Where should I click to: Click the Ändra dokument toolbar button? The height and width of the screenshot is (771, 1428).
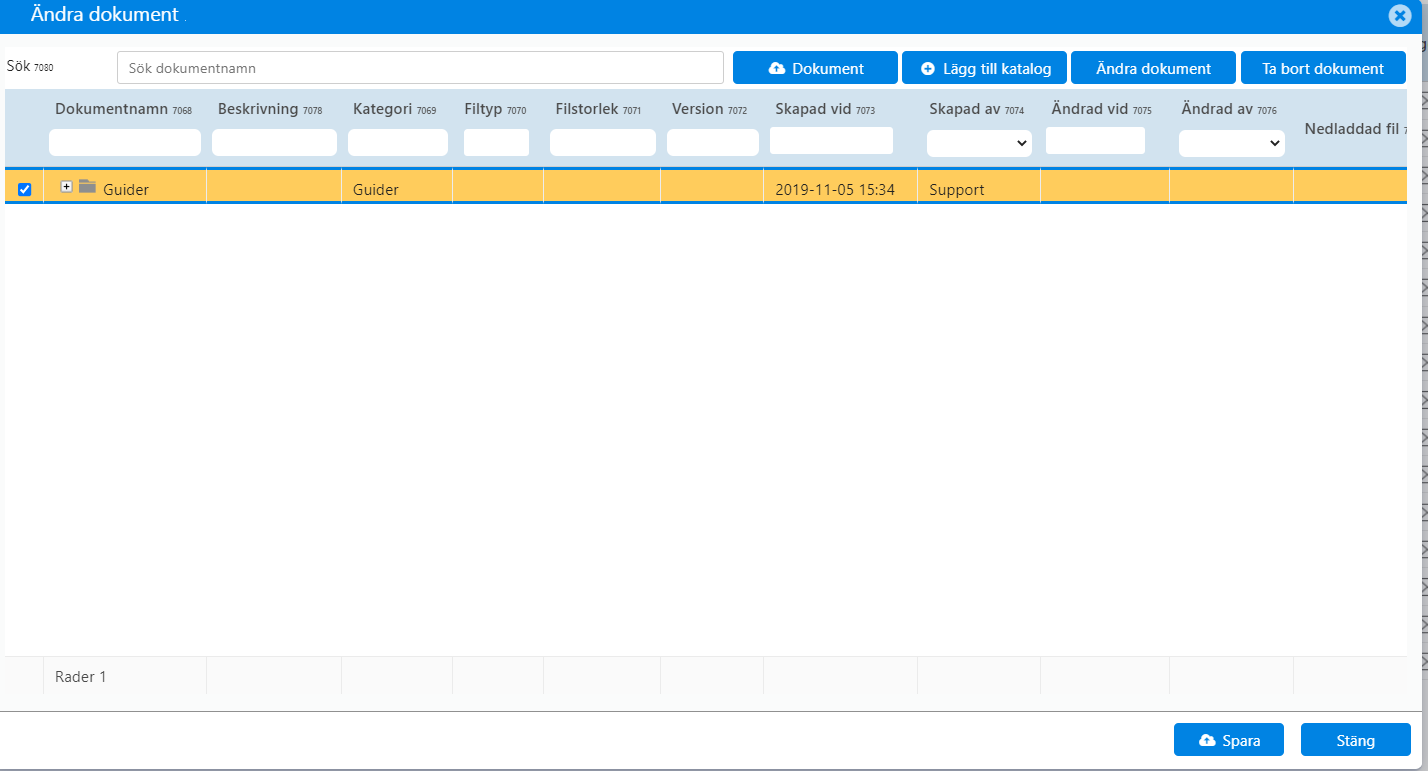pos(1153,68)
